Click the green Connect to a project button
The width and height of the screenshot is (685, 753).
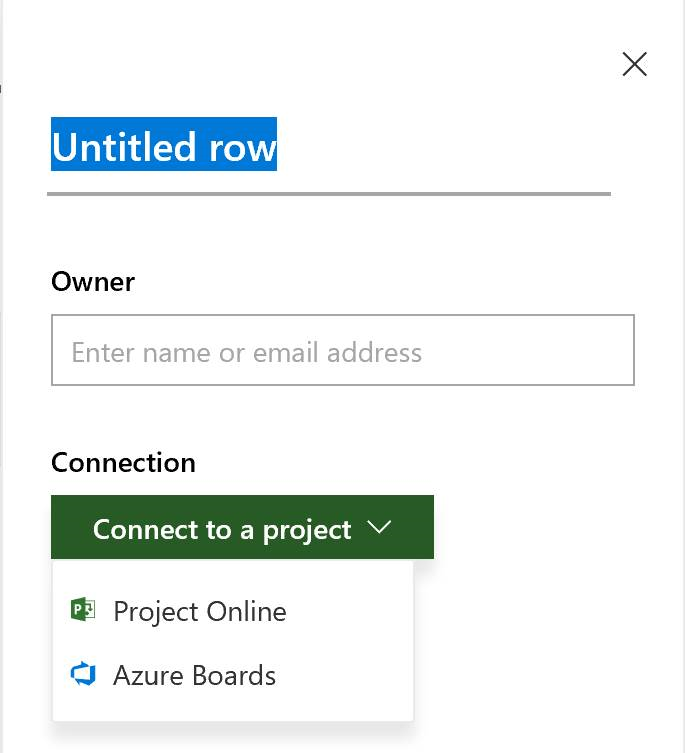click(242, 528)
